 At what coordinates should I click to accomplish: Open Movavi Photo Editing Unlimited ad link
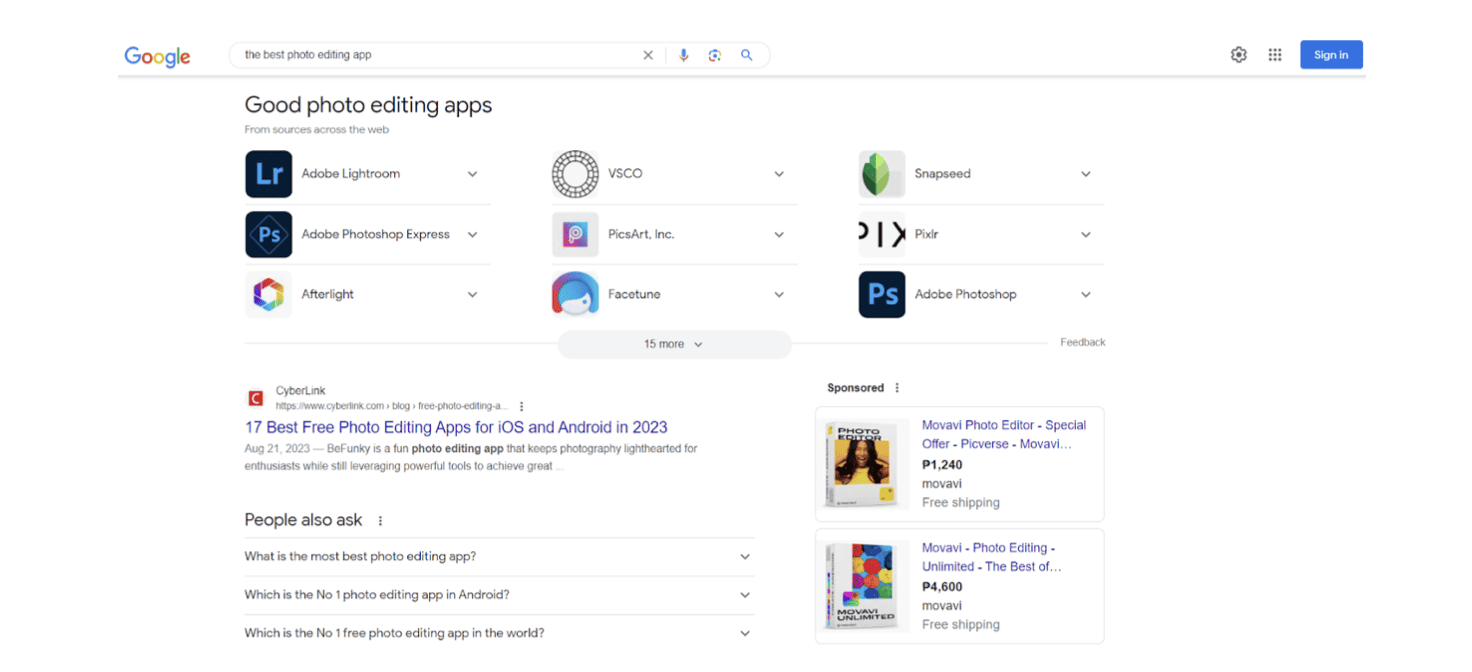(992, 557)
